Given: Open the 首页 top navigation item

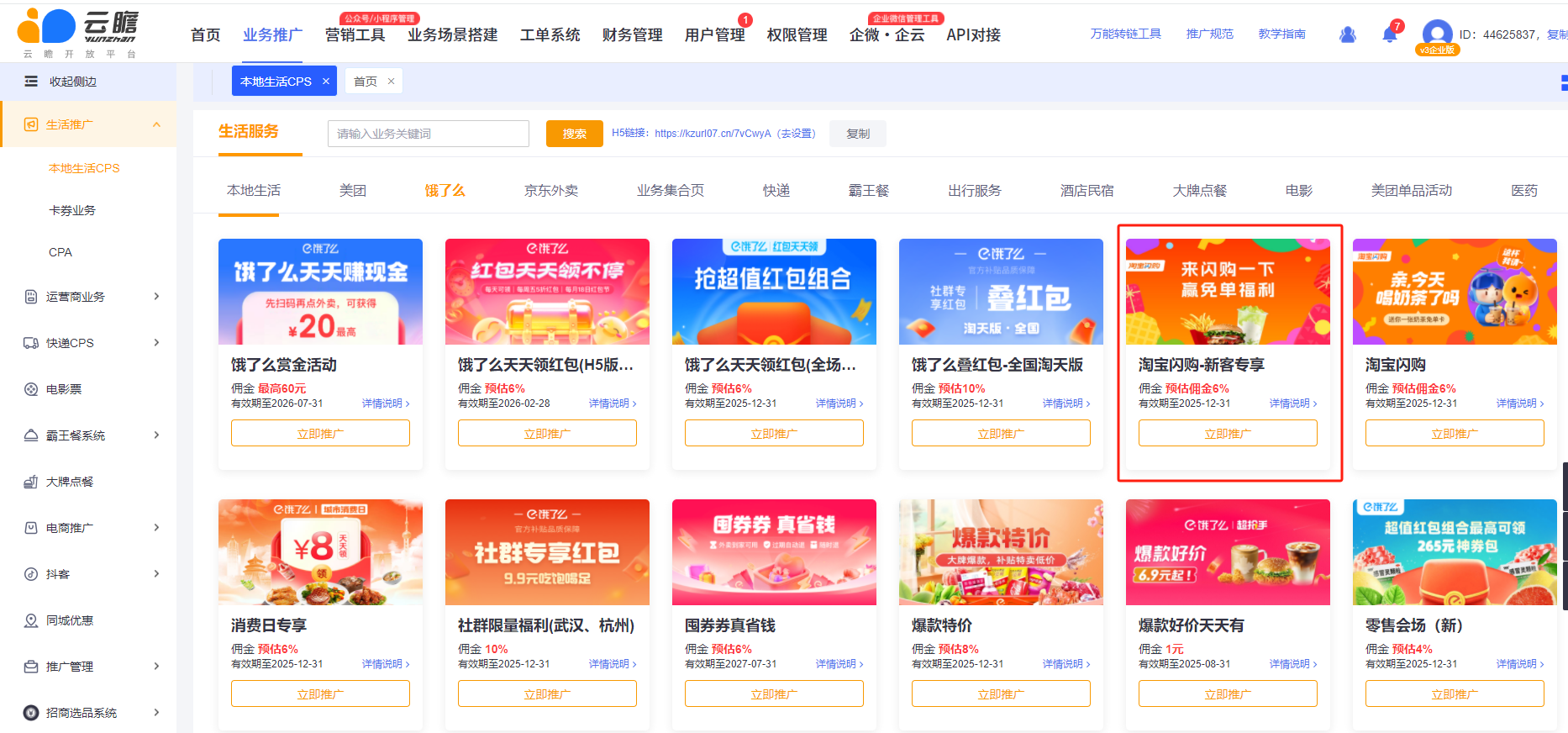Looking at the screenshot, I should [206, 35].
